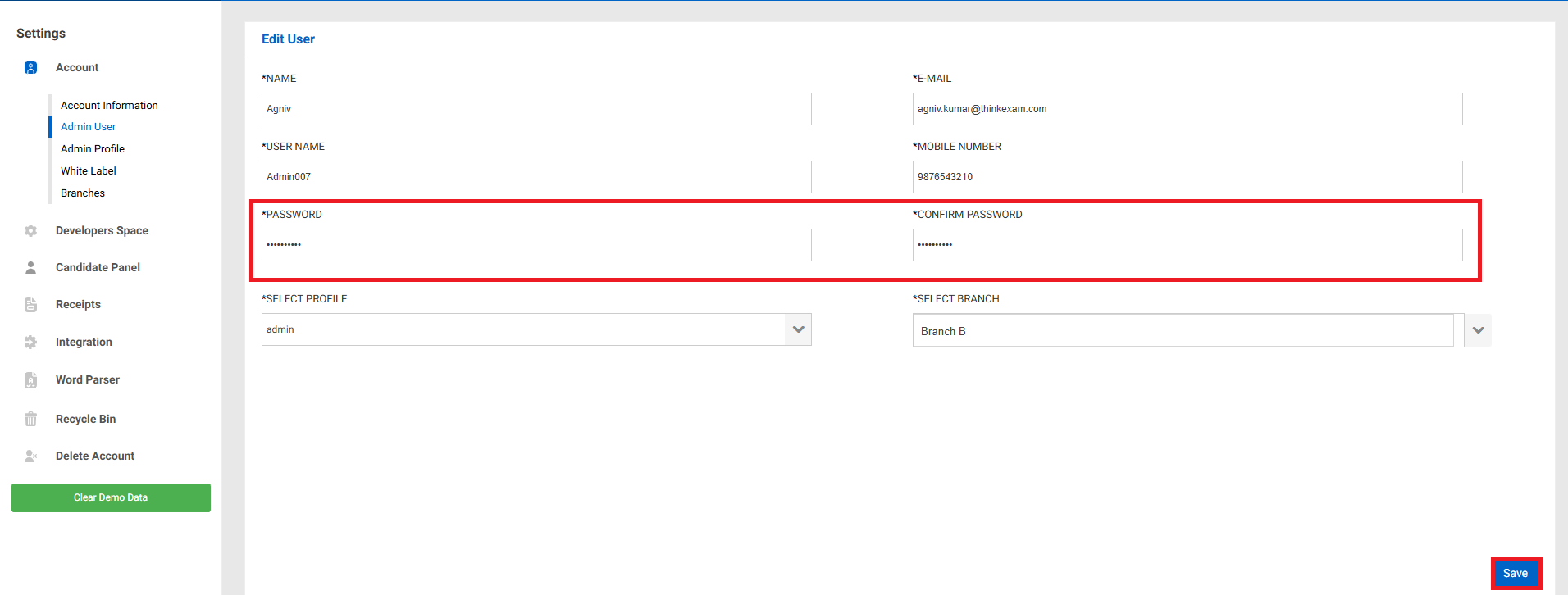Click the Mobile Number text box
The image size is (1568, 595).
(x=1187, y=177)
